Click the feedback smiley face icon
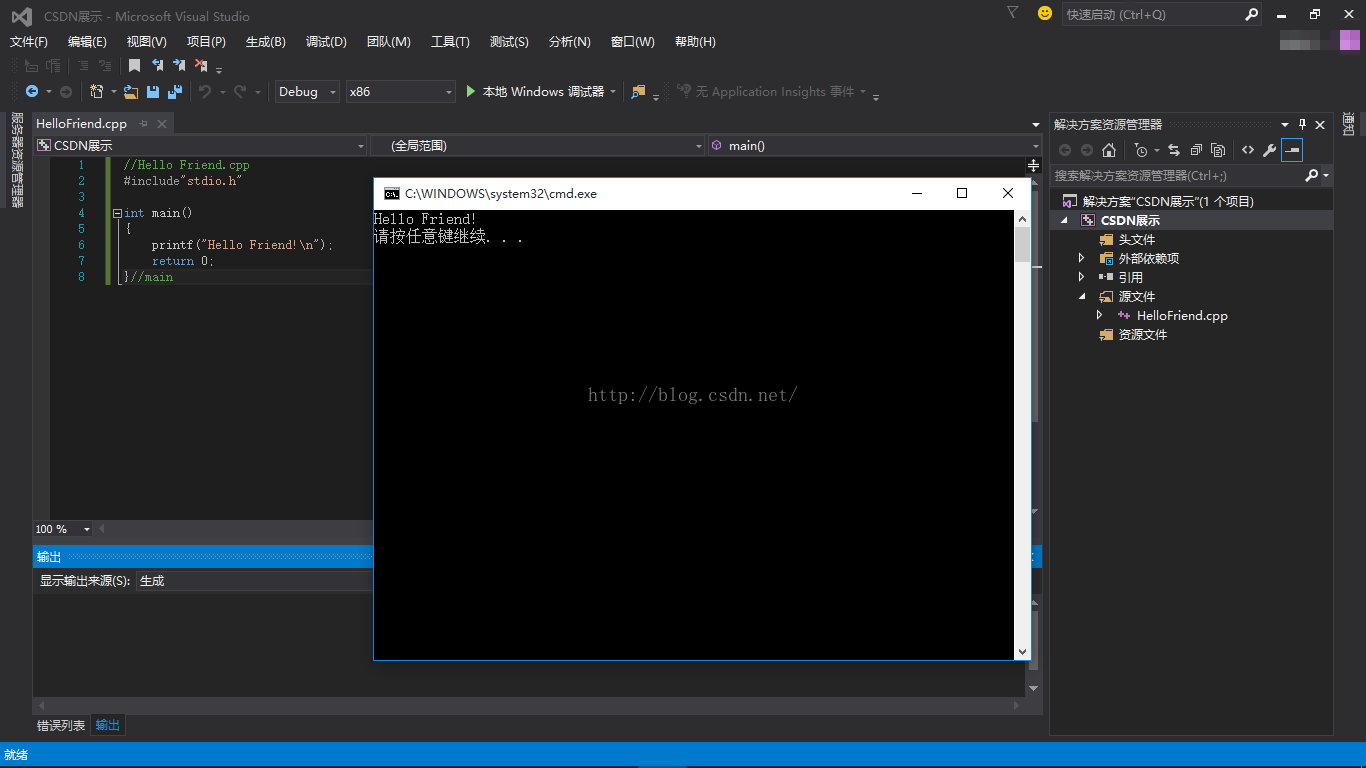1366x768 pixels. (1045, 13)
